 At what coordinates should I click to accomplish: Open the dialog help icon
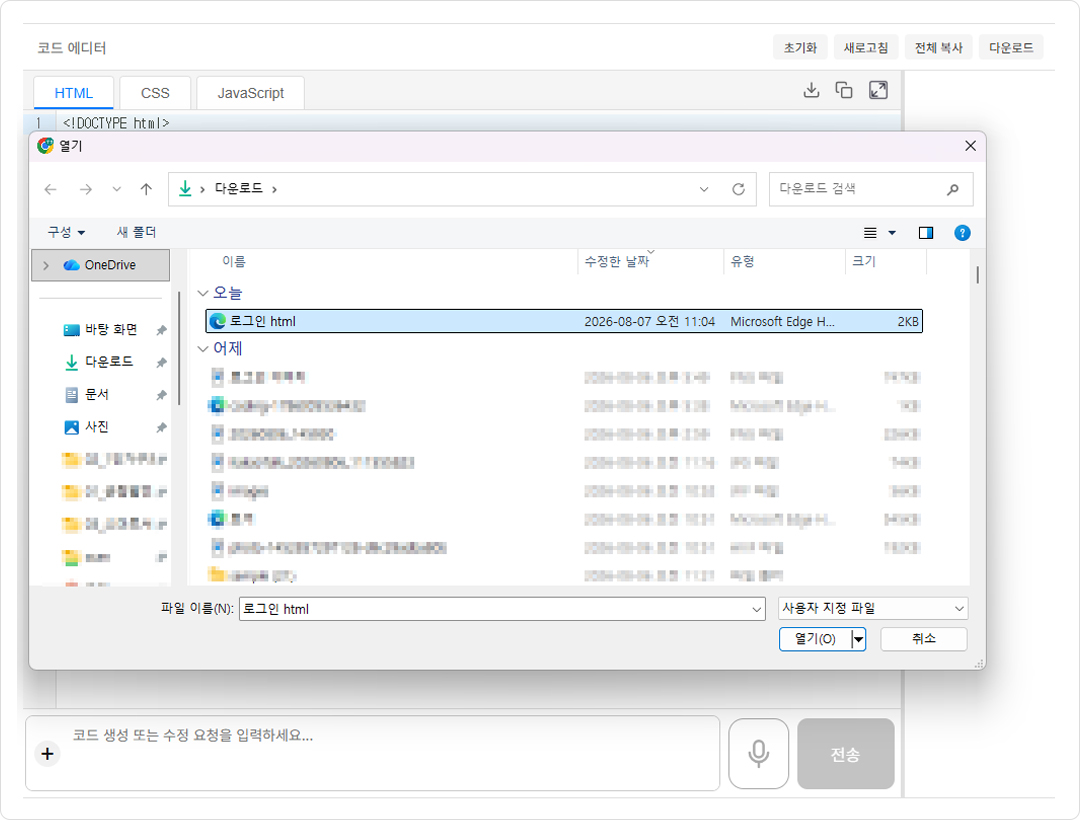click(x=962, y=233)
